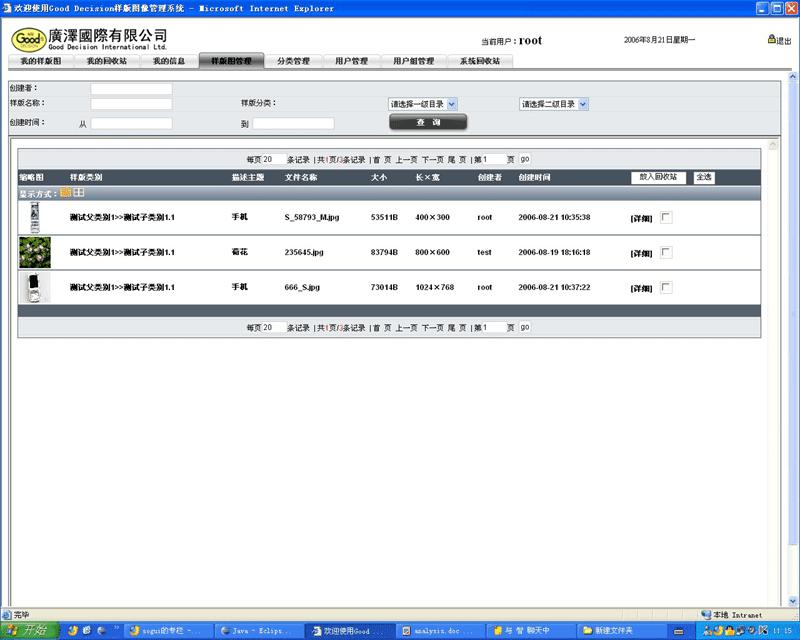Click go button in bottom pagination bar
This screenshot has height=640, width=800.
525,327
